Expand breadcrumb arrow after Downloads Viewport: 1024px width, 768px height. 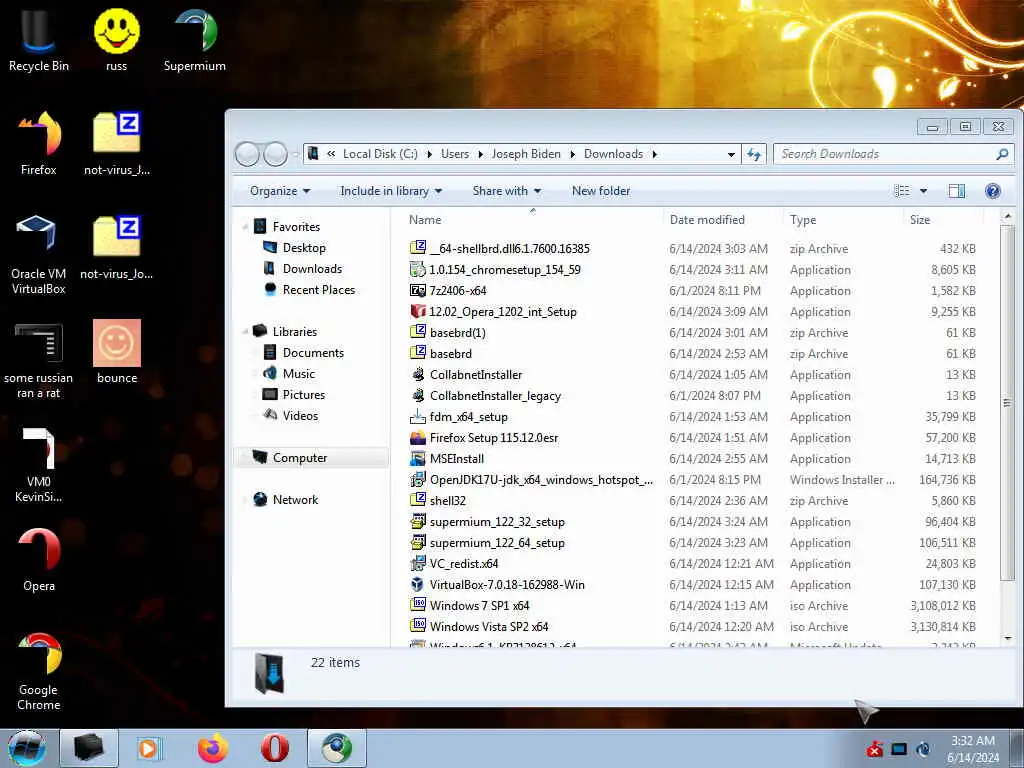654,154
